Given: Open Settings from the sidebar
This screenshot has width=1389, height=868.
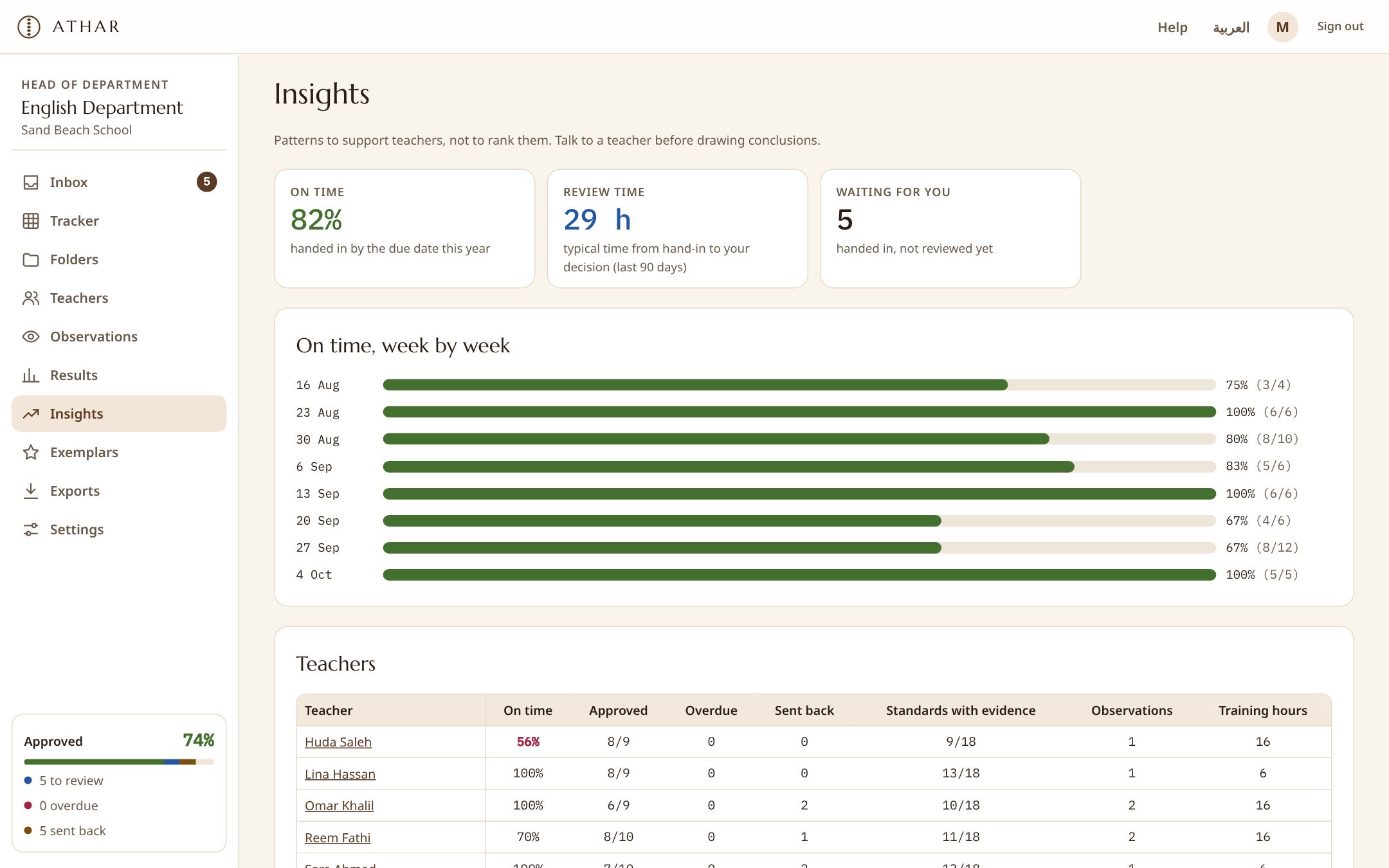Looking at the screenshot, I should pyautogui.click(x=119, y=530).
